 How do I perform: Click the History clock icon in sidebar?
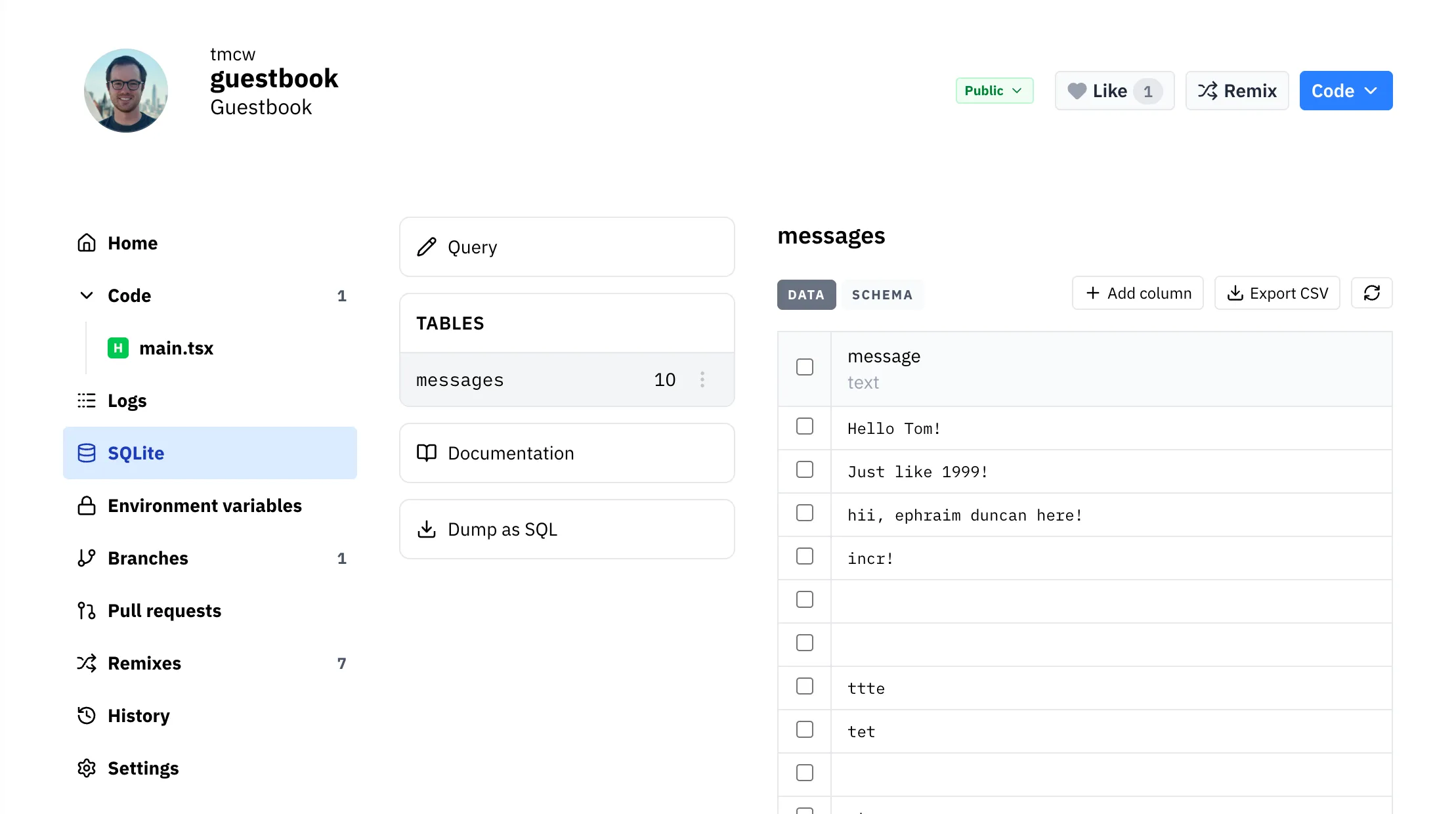(86, 716)
